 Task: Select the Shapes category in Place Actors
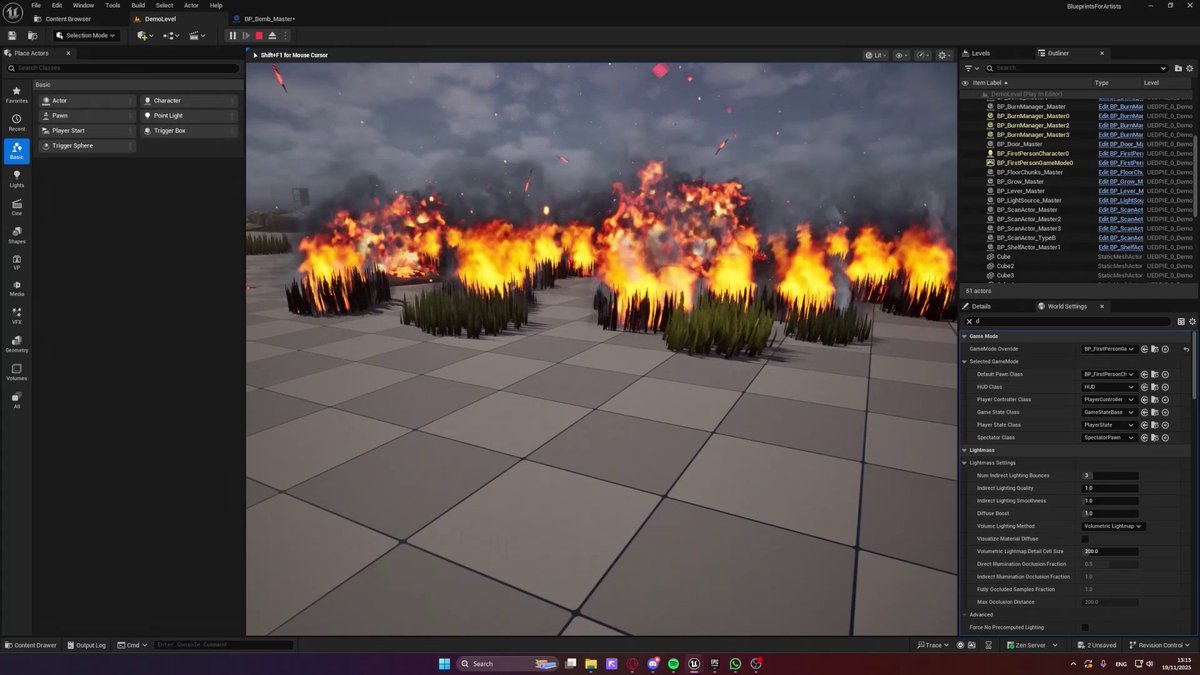point(16,236)
